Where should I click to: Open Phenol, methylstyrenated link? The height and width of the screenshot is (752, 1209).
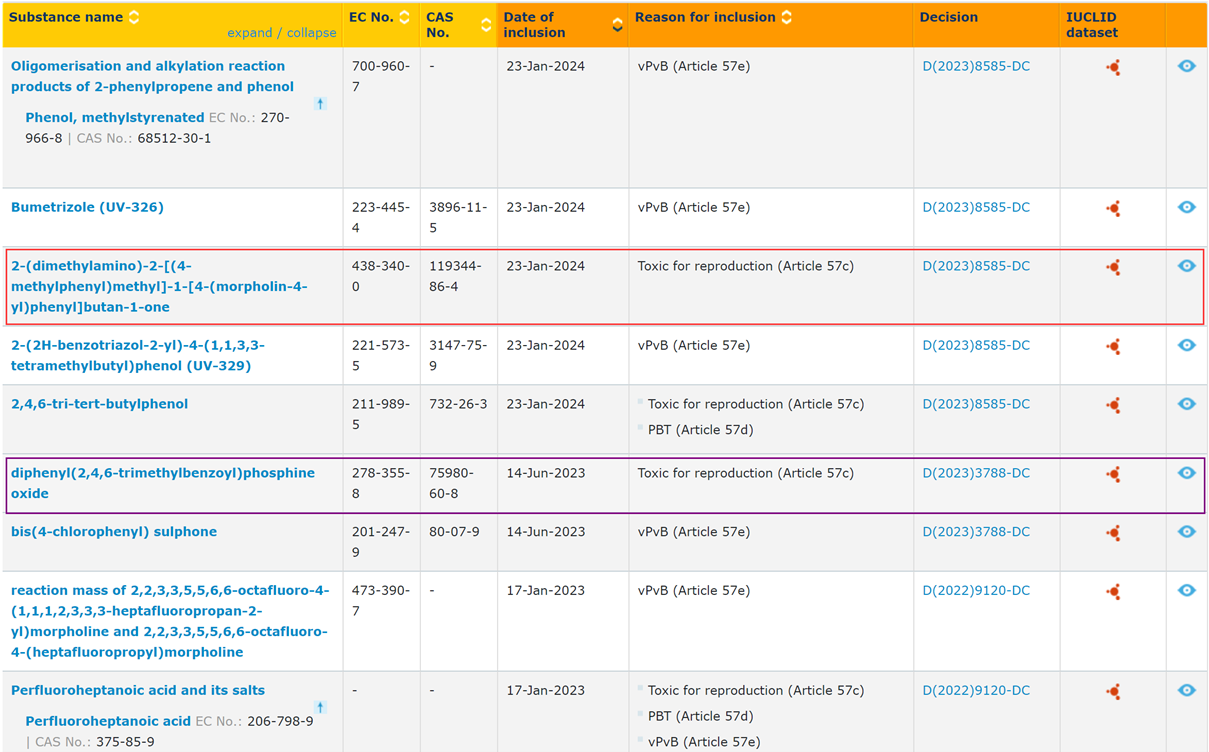pos(115,118)
